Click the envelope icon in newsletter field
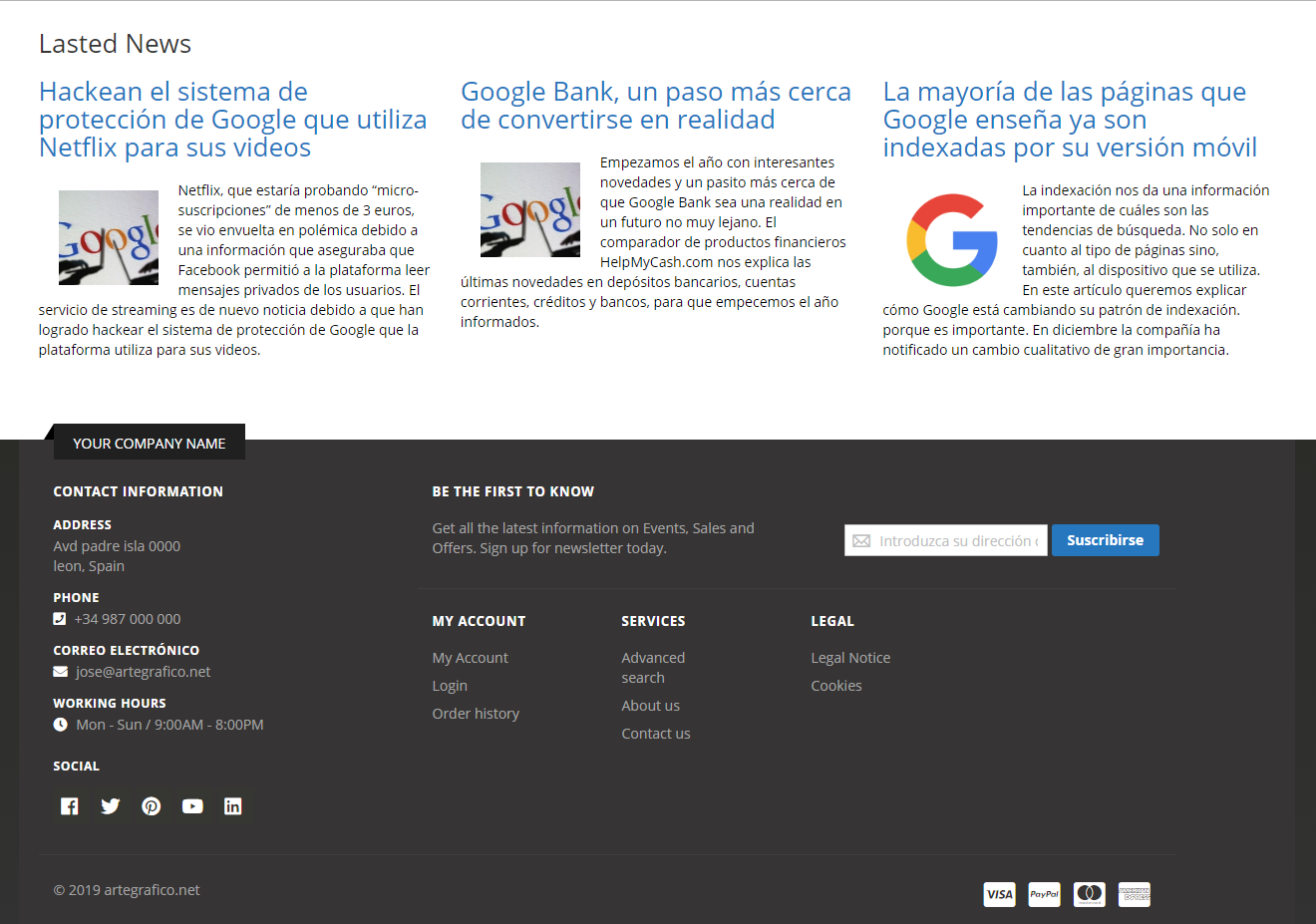1316x924 pixels. [x=861, y=541]
